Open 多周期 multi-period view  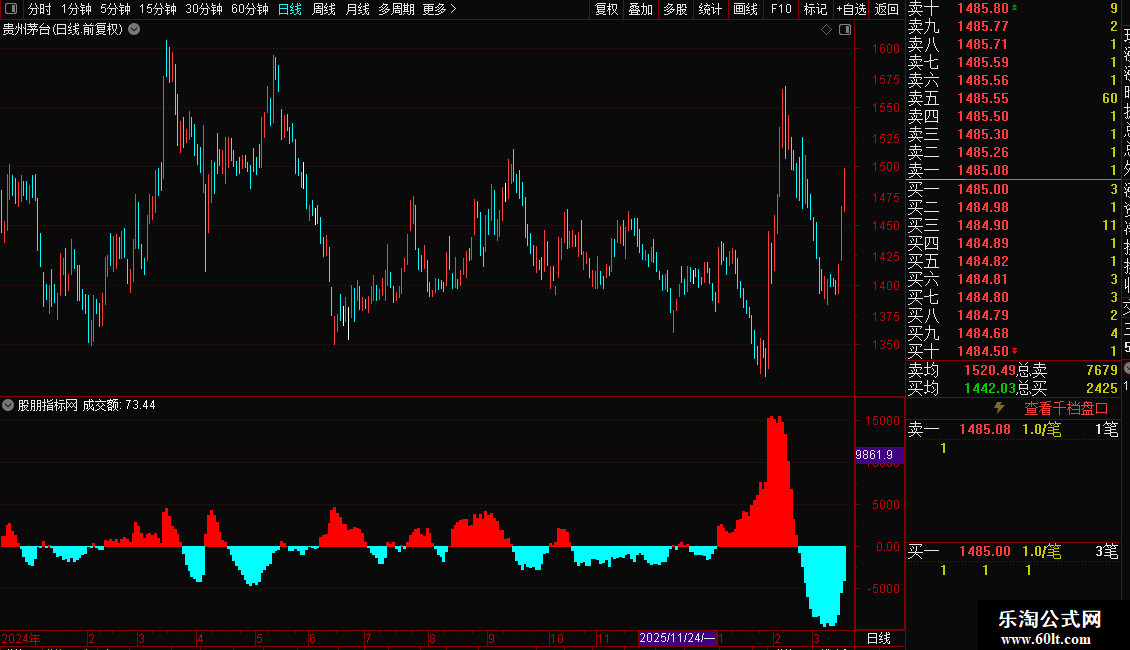pos(396,9)
